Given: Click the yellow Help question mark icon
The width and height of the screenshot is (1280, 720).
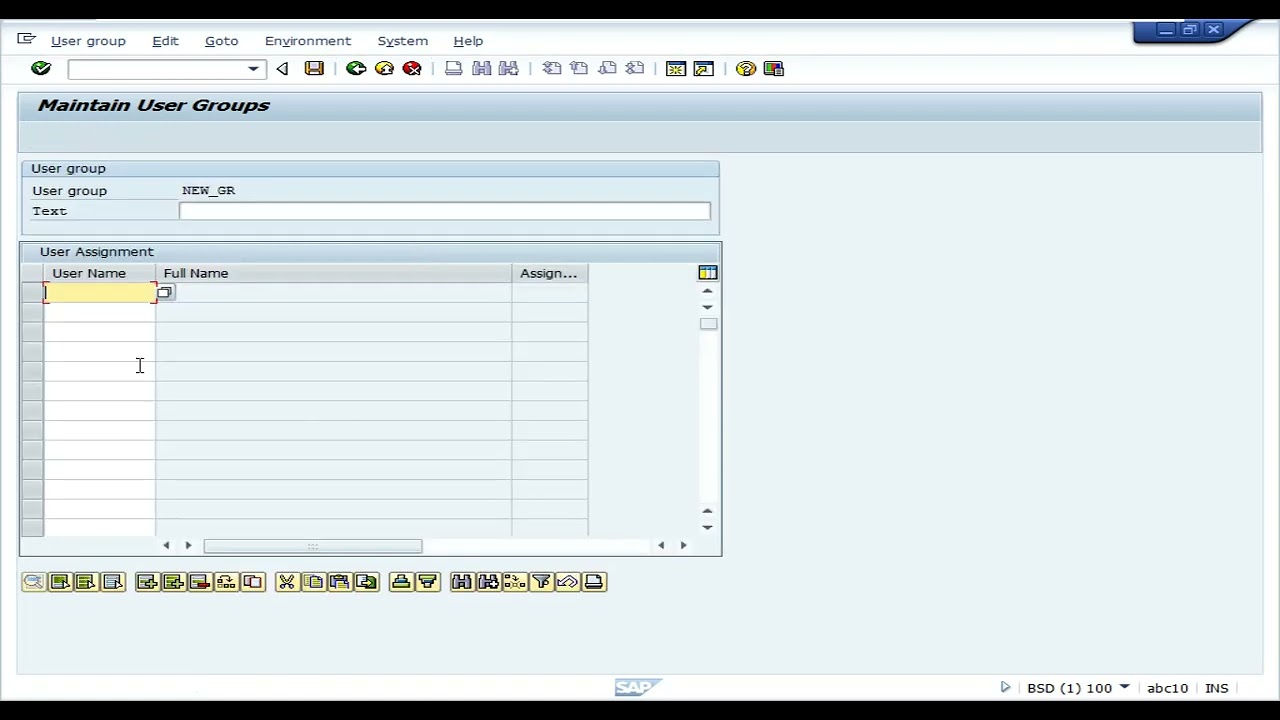Looking at the screenshot, I should tap(746, 68).
